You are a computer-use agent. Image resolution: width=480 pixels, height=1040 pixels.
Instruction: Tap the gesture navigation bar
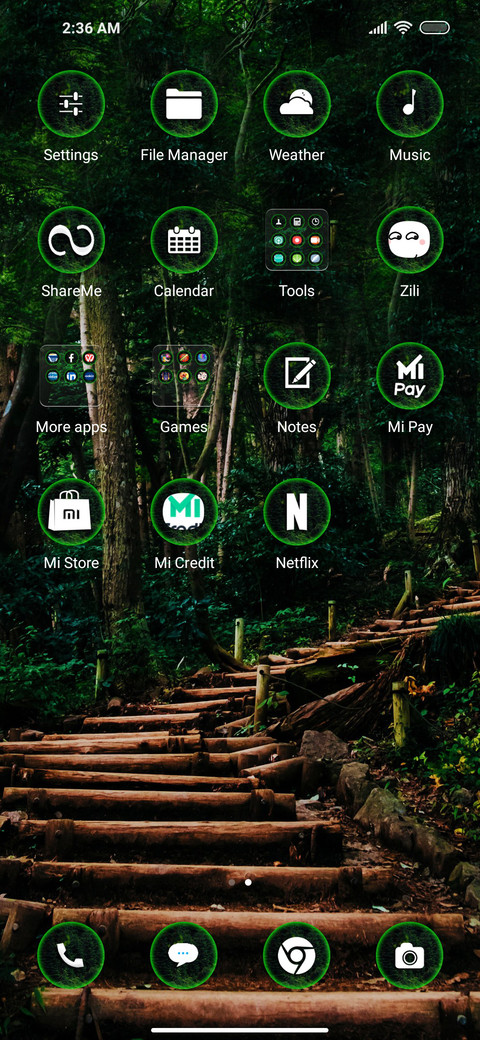click(x=240, y=1030)
